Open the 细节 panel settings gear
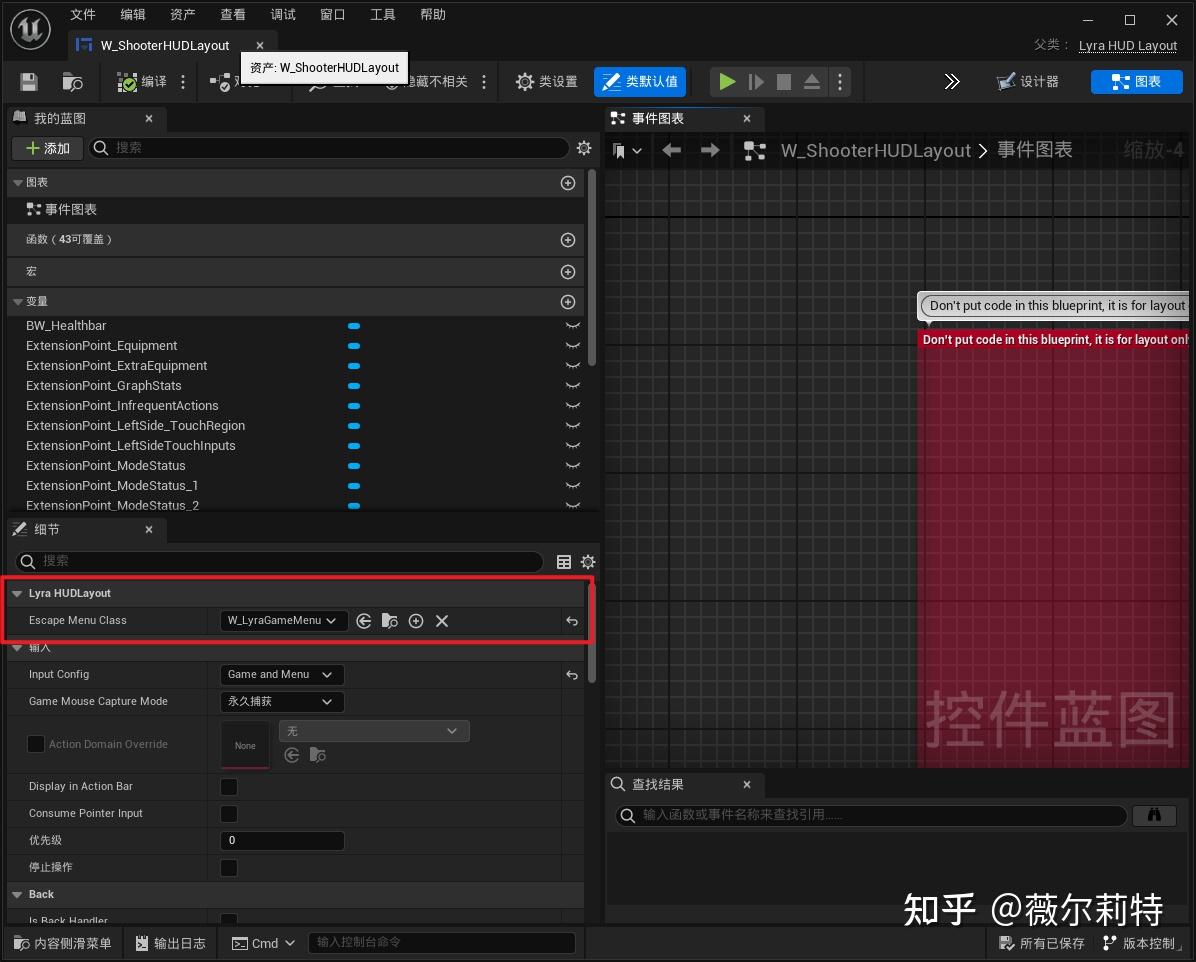1196x962 pixels. (587, 562)
